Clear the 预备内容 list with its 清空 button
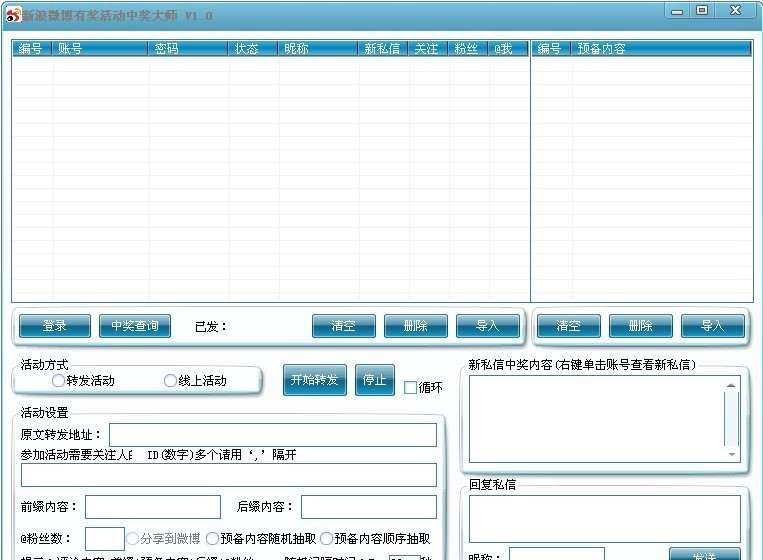The width and height of the screenshot is (763, 560). (569, 325)
